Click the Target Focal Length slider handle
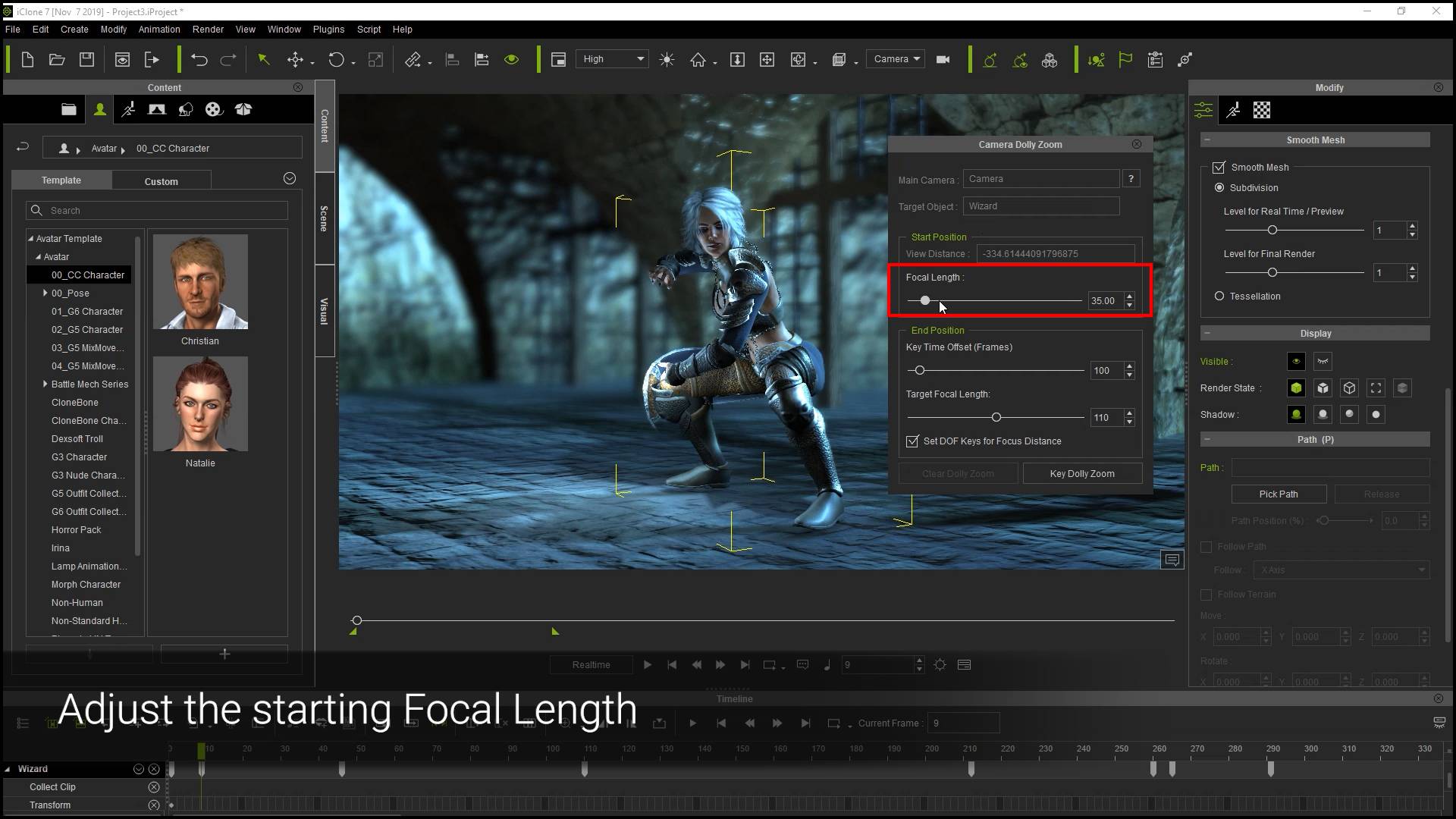This screenshot has height=819, width=1456. click(996, 417)
